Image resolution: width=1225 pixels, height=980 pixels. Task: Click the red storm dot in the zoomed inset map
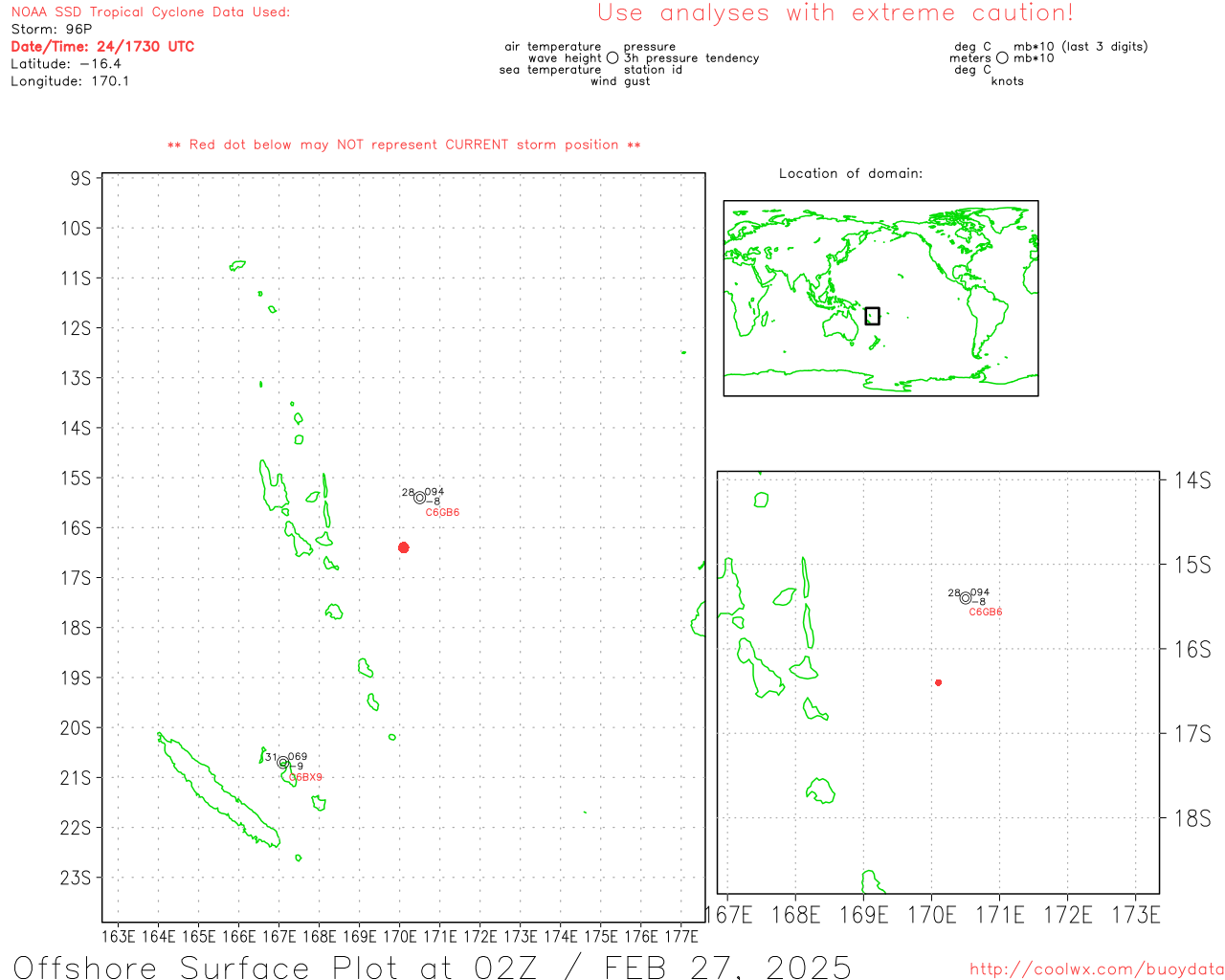[x=939, y=682]
